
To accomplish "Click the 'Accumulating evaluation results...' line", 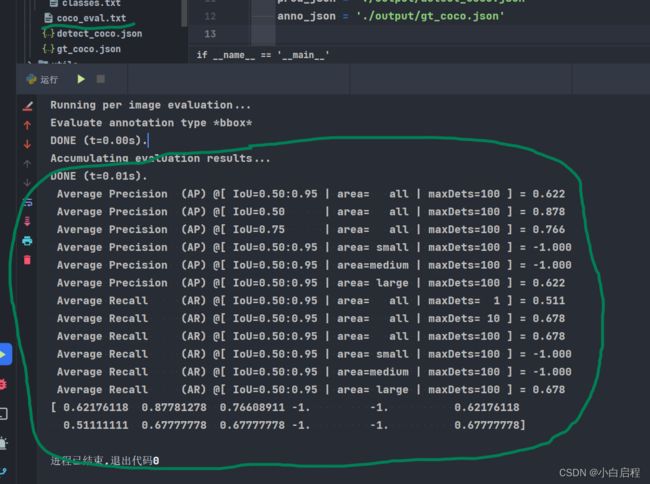I will [160, 159].
